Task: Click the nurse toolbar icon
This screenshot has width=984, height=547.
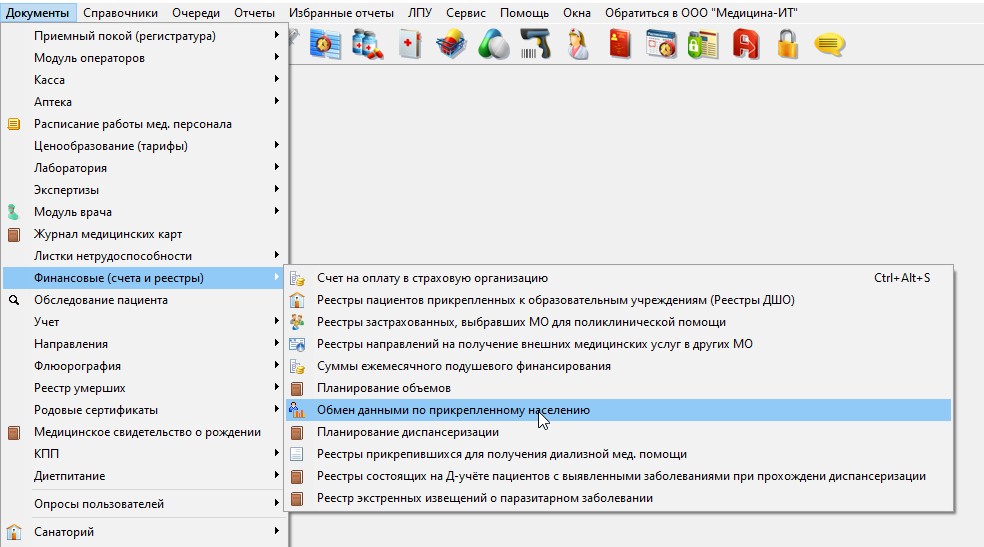Action: point(578,45)
